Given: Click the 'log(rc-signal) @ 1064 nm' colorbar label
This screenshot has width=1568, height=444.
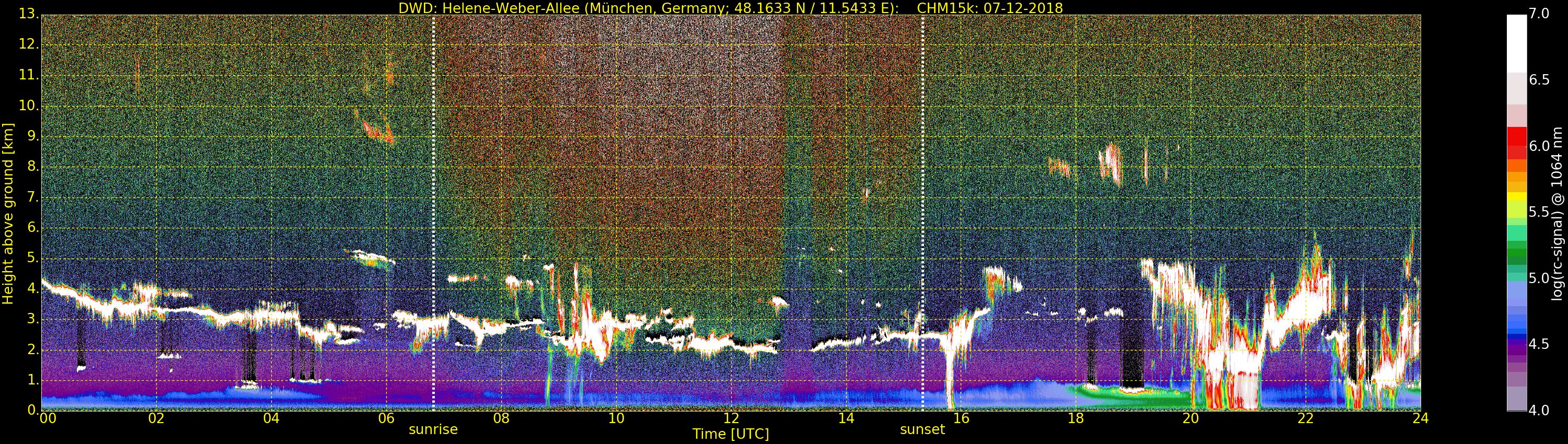Looking at the screenshot, I should 1557,214.
